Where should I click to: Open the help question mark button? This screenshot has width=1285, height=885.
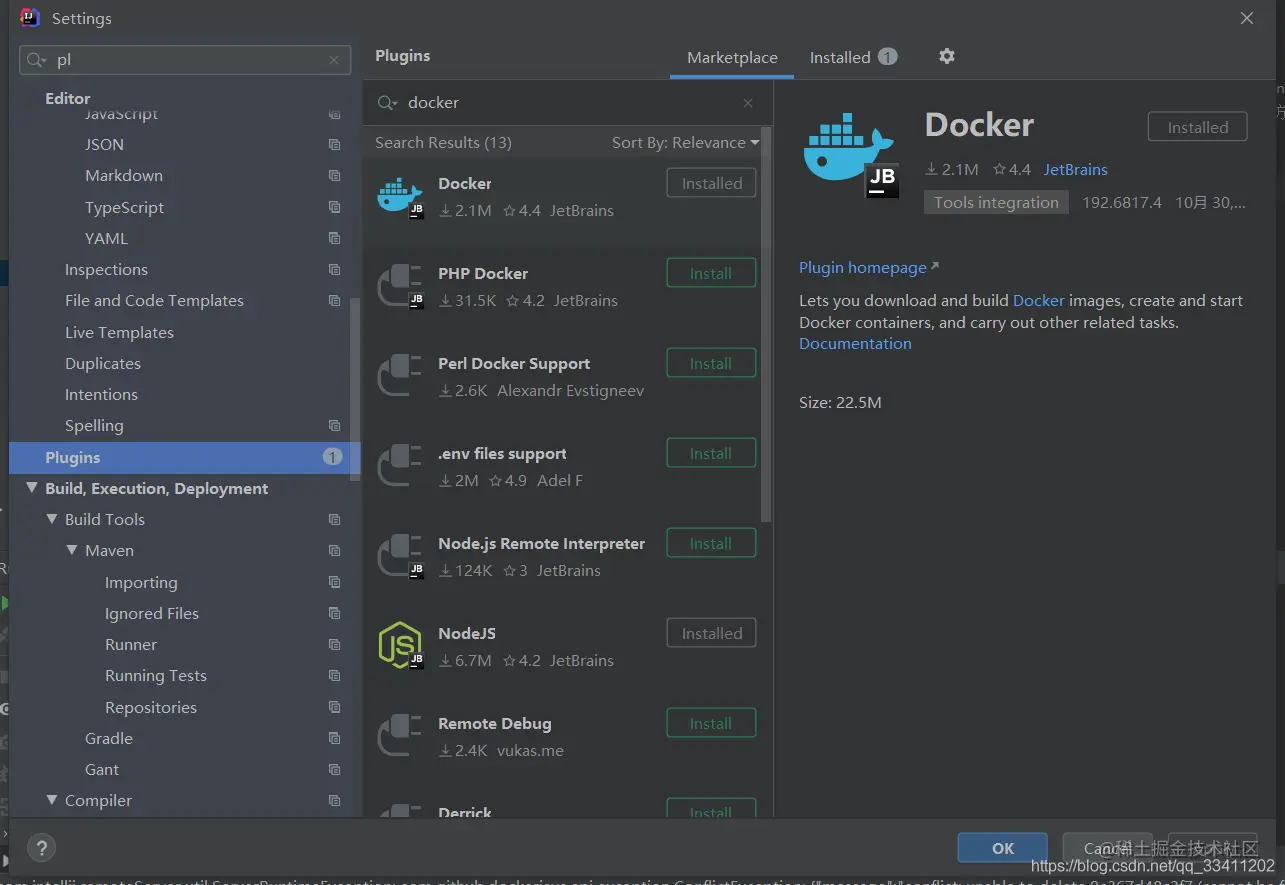coord(41,848)
